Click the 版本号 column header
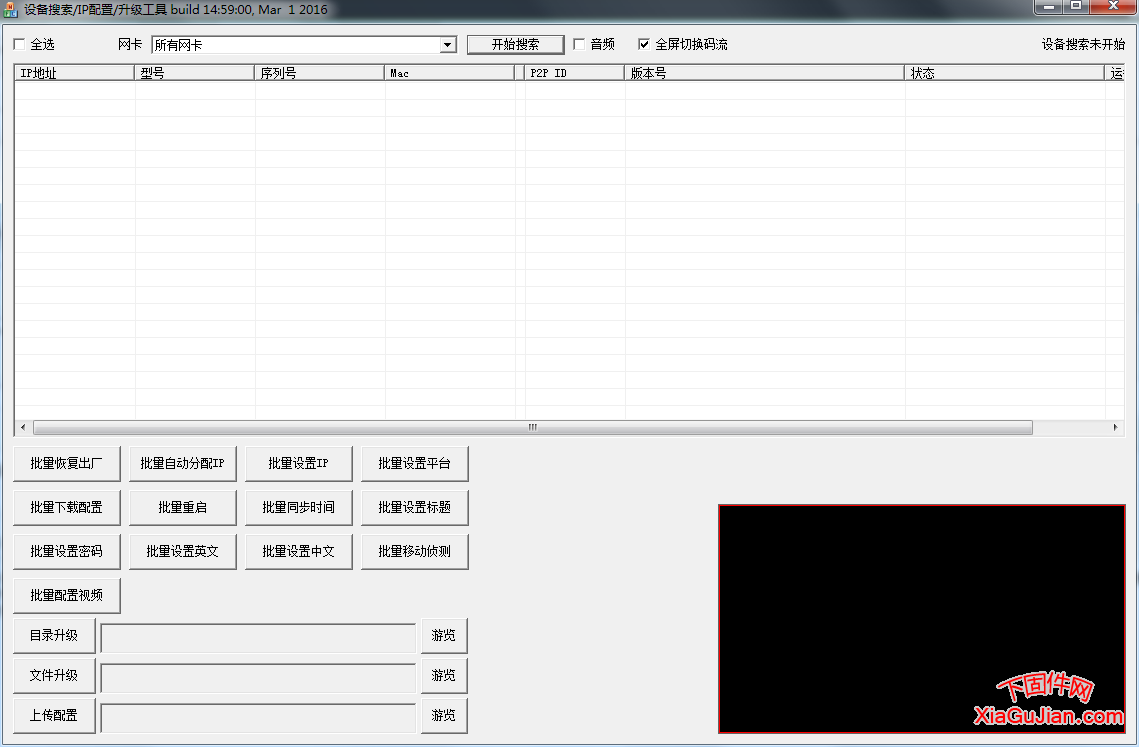1139x747 pixels. 764,73
